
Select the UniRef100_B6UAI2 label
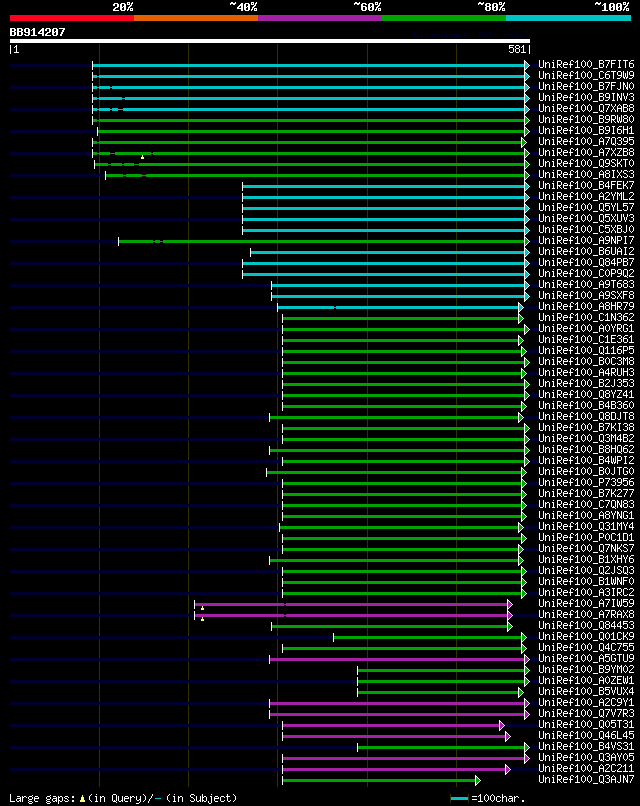click(x=586, y=252)
